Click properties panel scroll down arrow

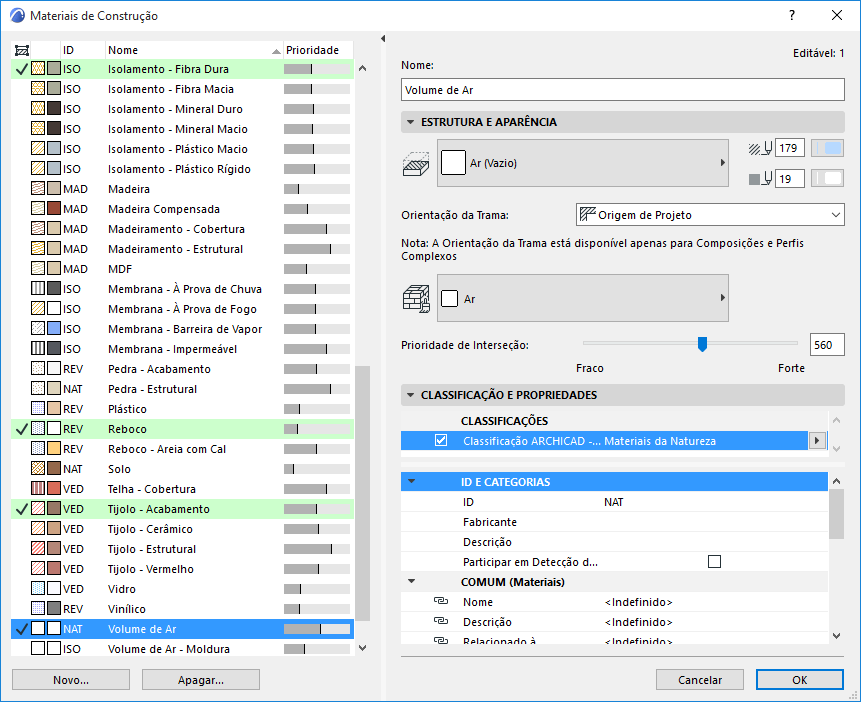(836, 636)
